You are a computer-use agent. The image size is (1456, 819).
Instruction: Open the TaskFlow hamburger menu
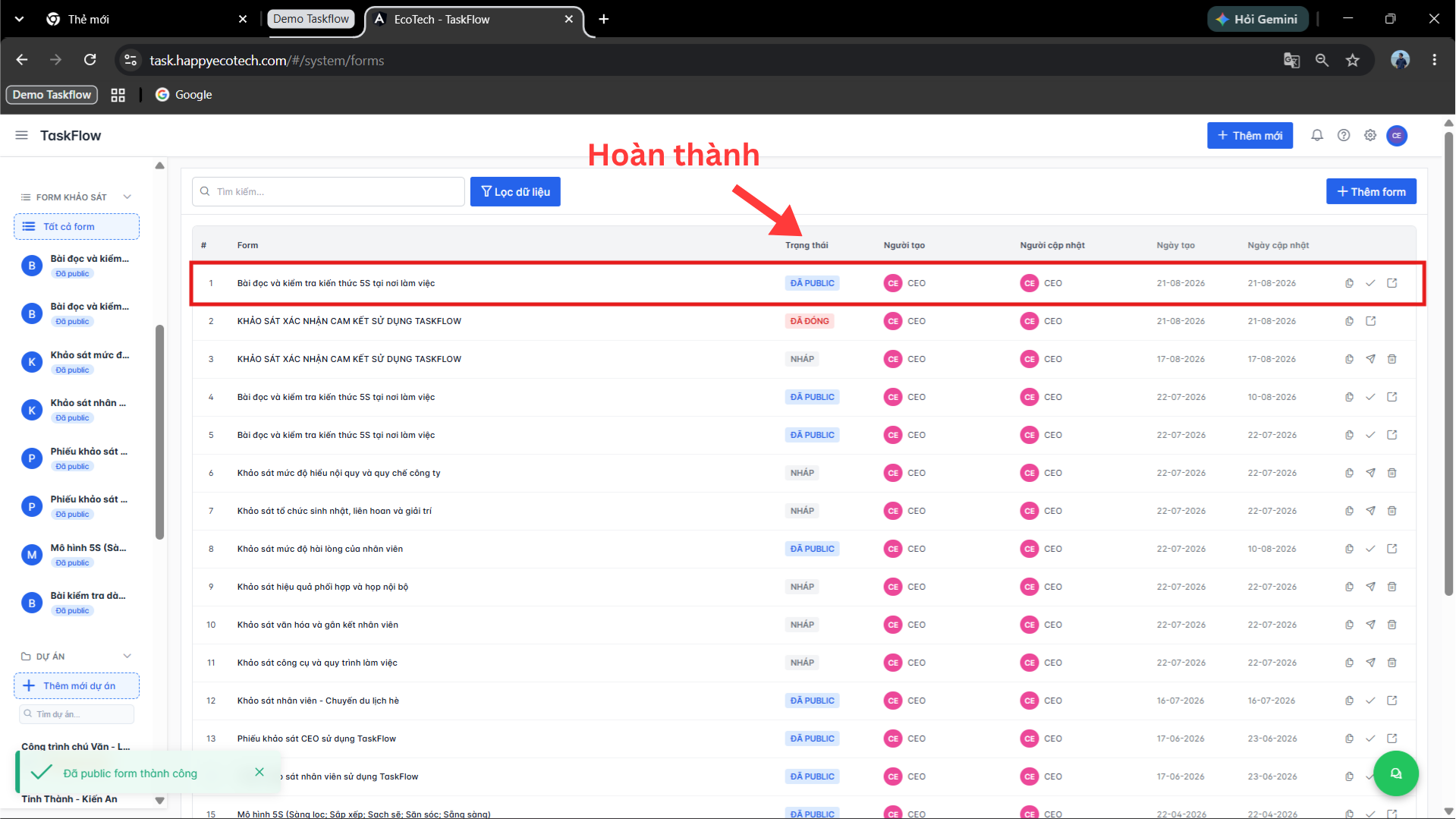21,135
